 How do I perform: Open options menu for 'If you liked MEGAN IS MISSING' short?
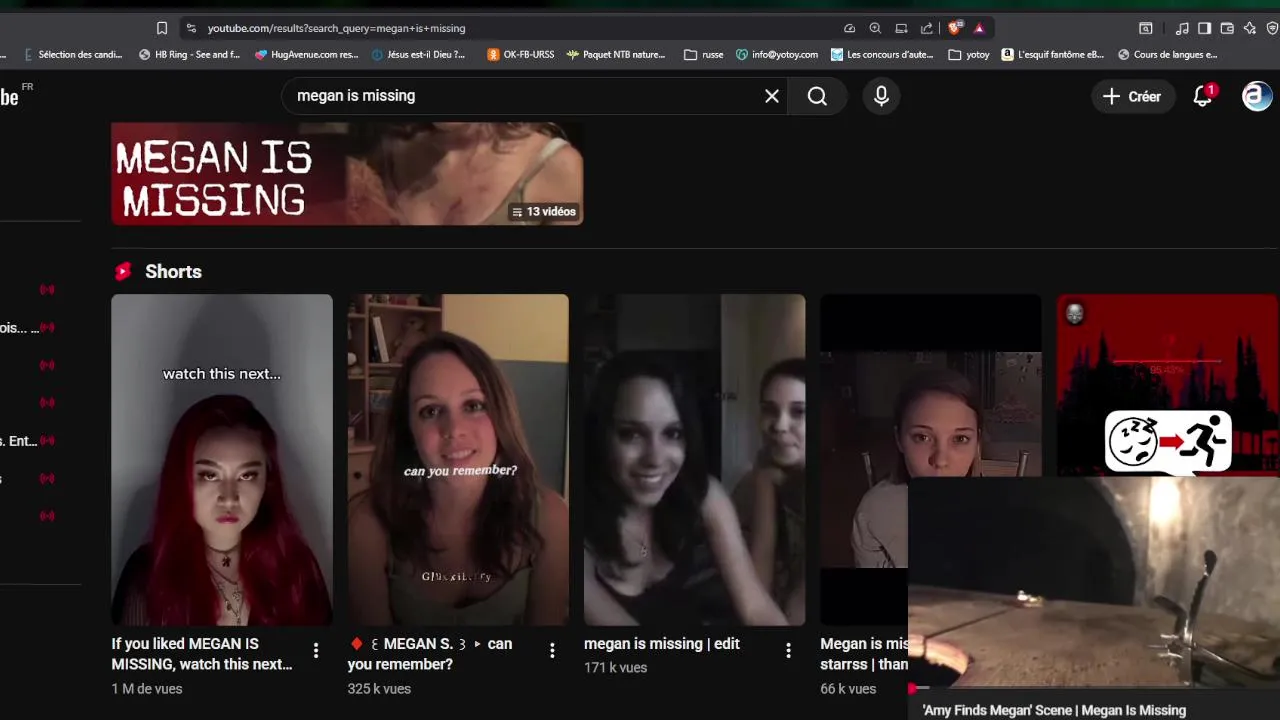316,650
